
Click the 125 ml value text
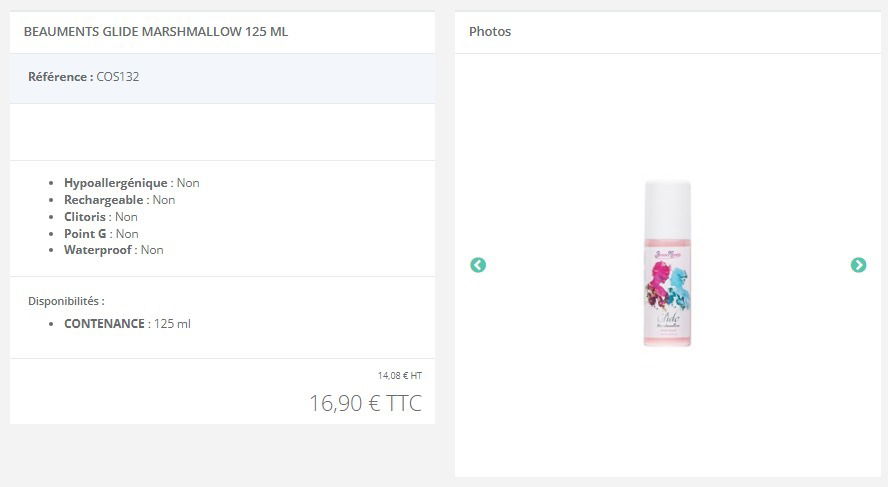172,324
